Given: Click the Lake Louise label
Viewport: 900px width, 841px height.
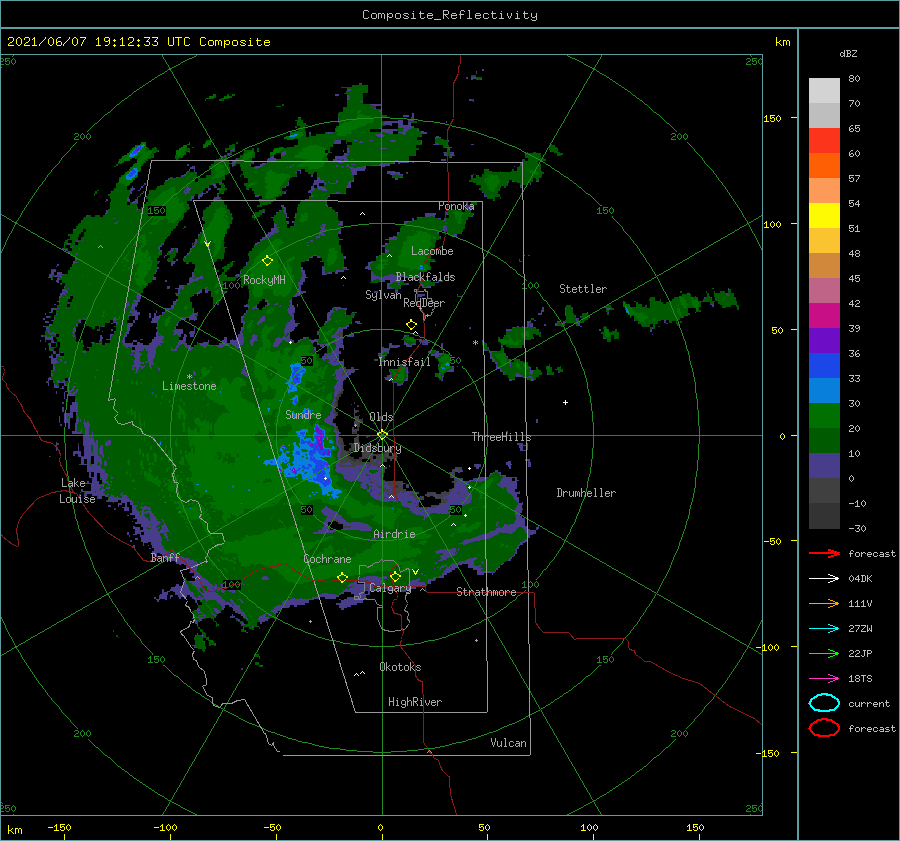Looking at the screenshot, I should [x=77, y=491].
